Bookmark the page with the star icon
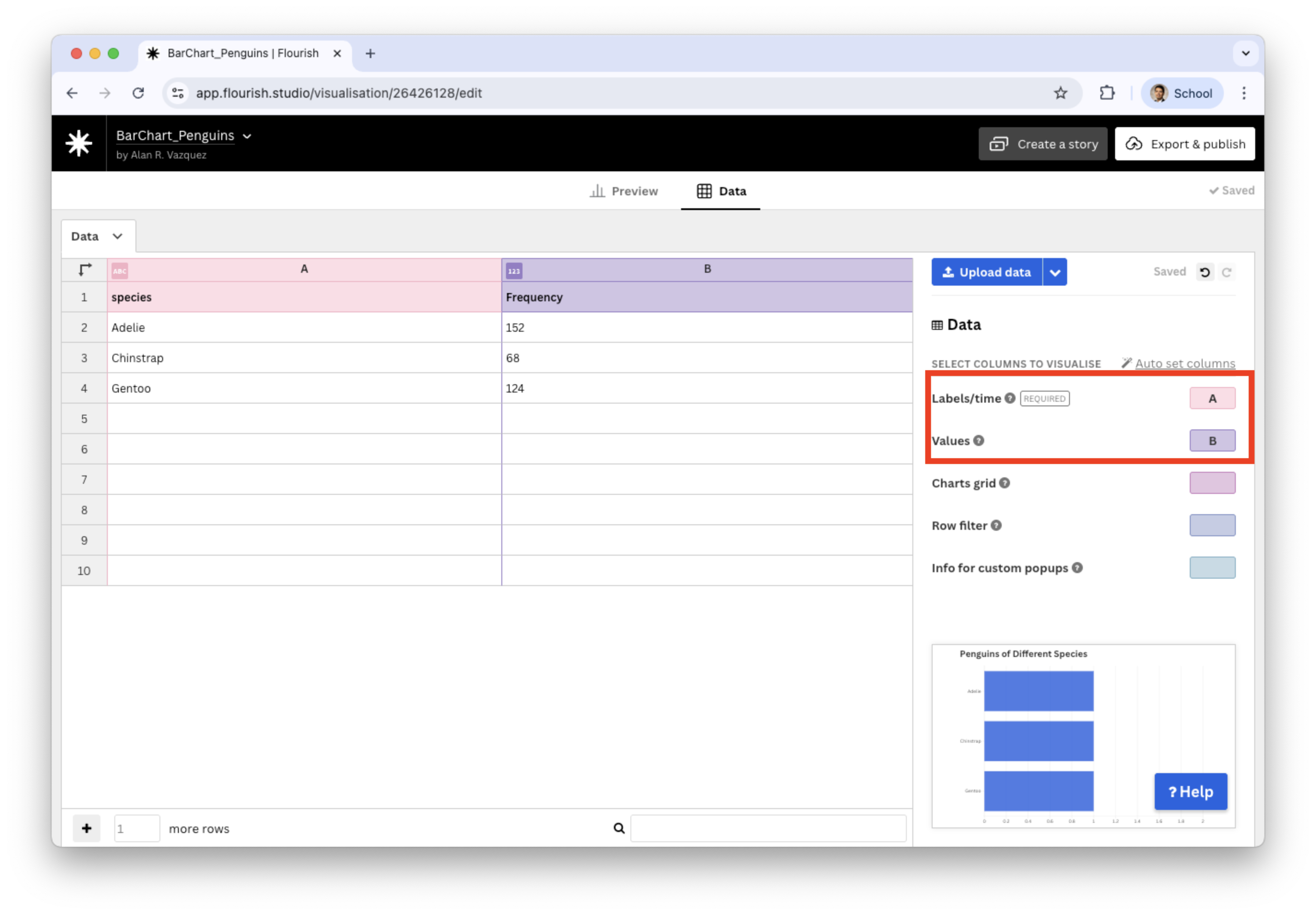This screenshot has height=915, width=1316. click(x=1060, y=93)
